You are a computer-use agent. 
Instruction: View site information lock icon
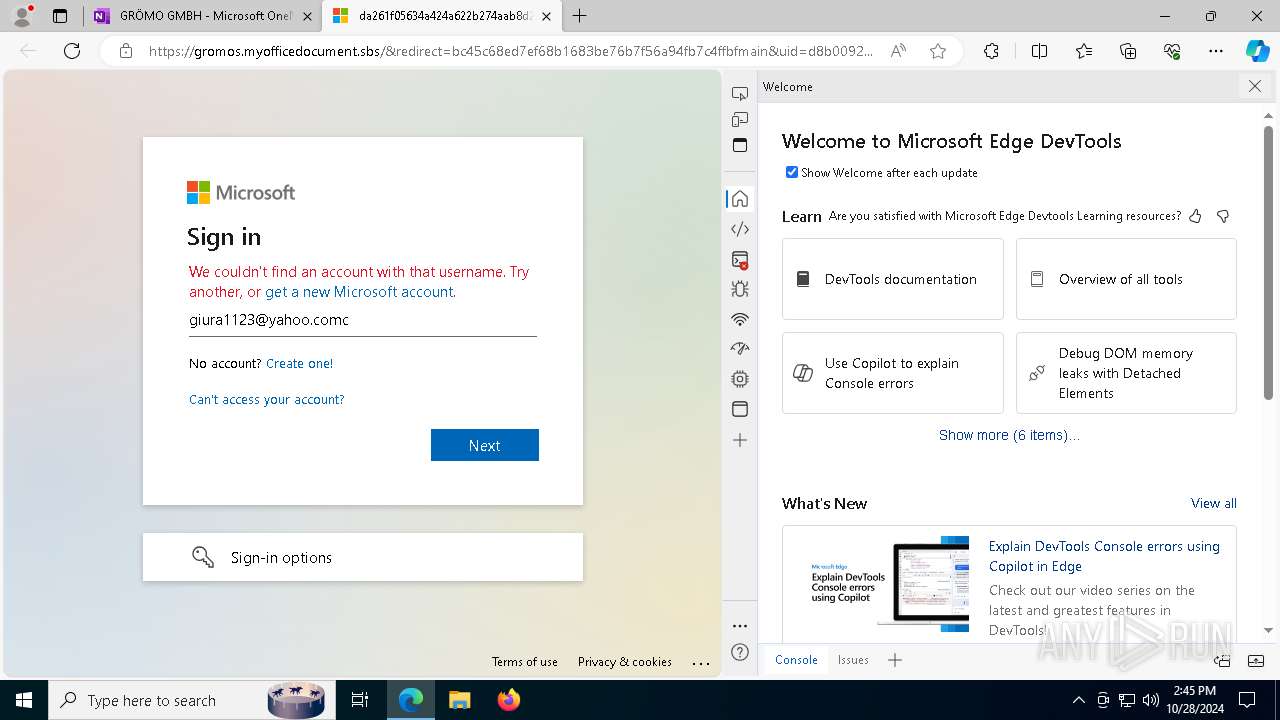click(x=126, y=51)
